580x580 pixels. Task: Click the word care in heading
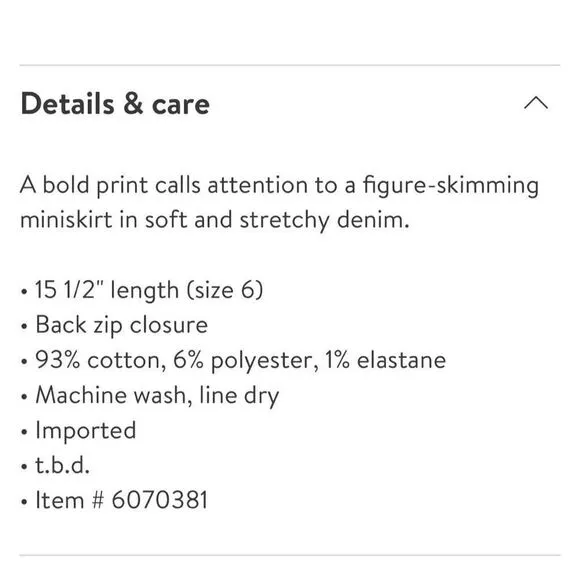[181, 105]
